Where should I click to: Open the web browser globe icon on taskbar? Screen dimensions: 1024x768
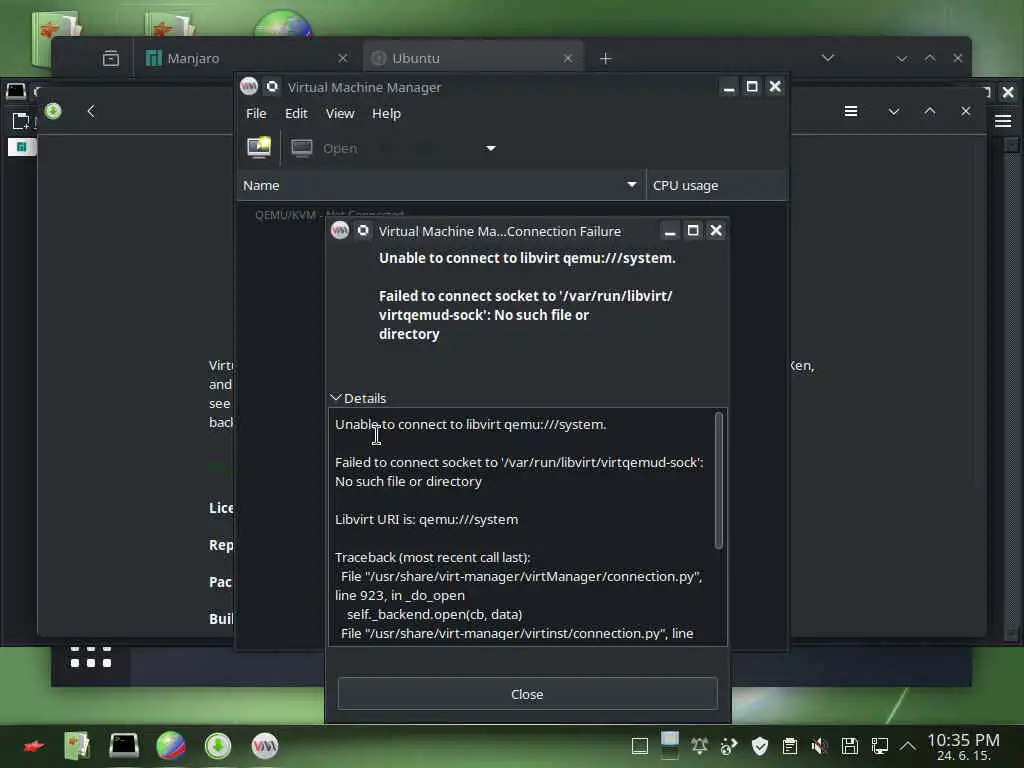click(171, 746)
